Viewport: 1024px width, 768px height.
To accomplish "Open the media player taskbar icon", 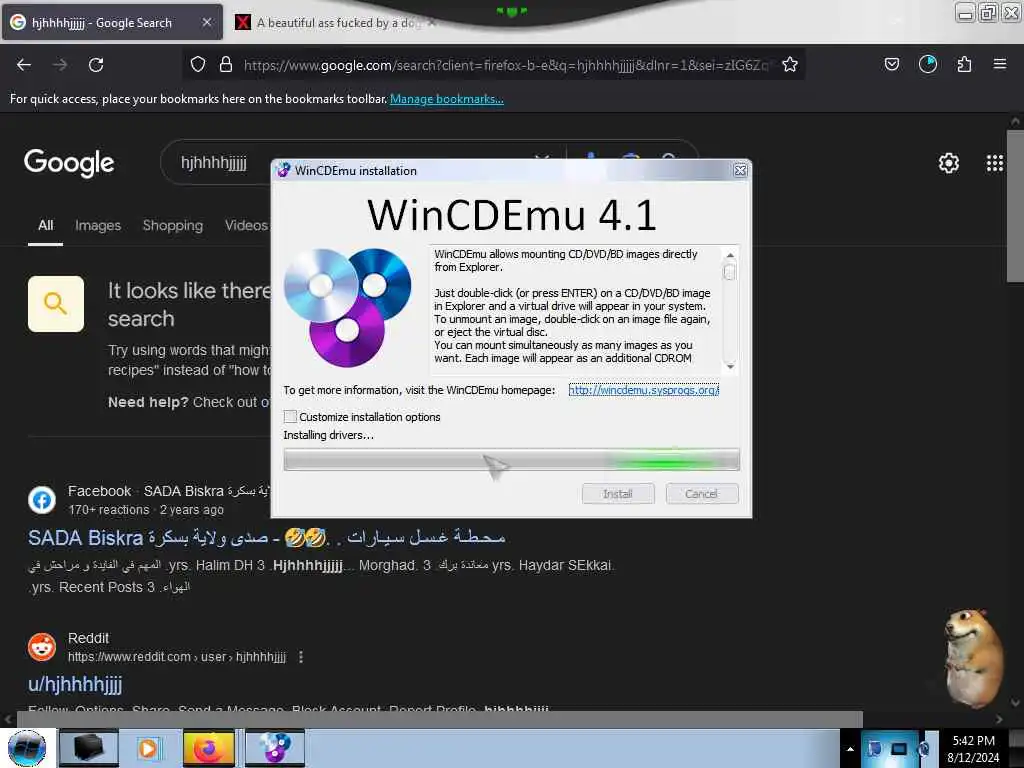I will 148,748.
